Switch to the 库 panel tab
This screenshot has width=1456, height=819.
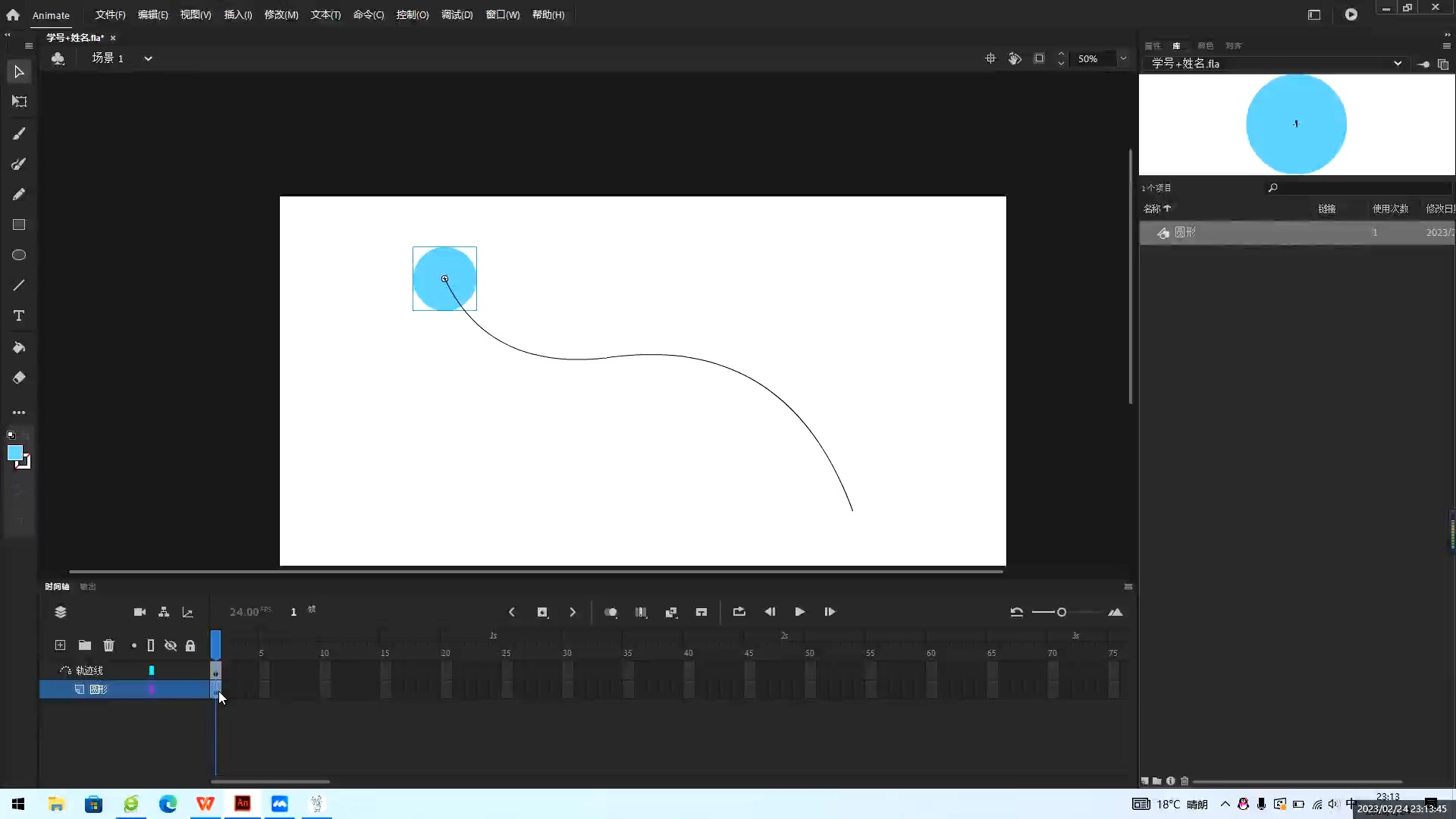pos(1176,45)
